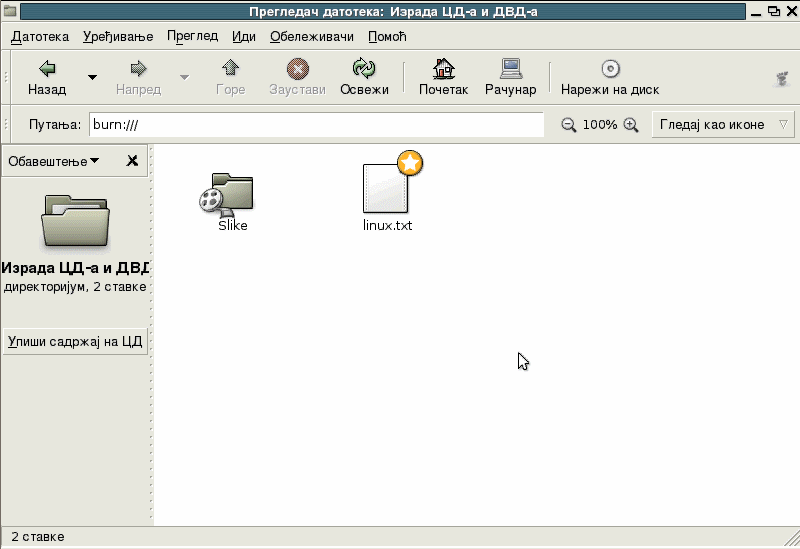This screenshot has height=549, width=800.
Task: Click the window menu icon in titlebar
Action: point(10,11)
